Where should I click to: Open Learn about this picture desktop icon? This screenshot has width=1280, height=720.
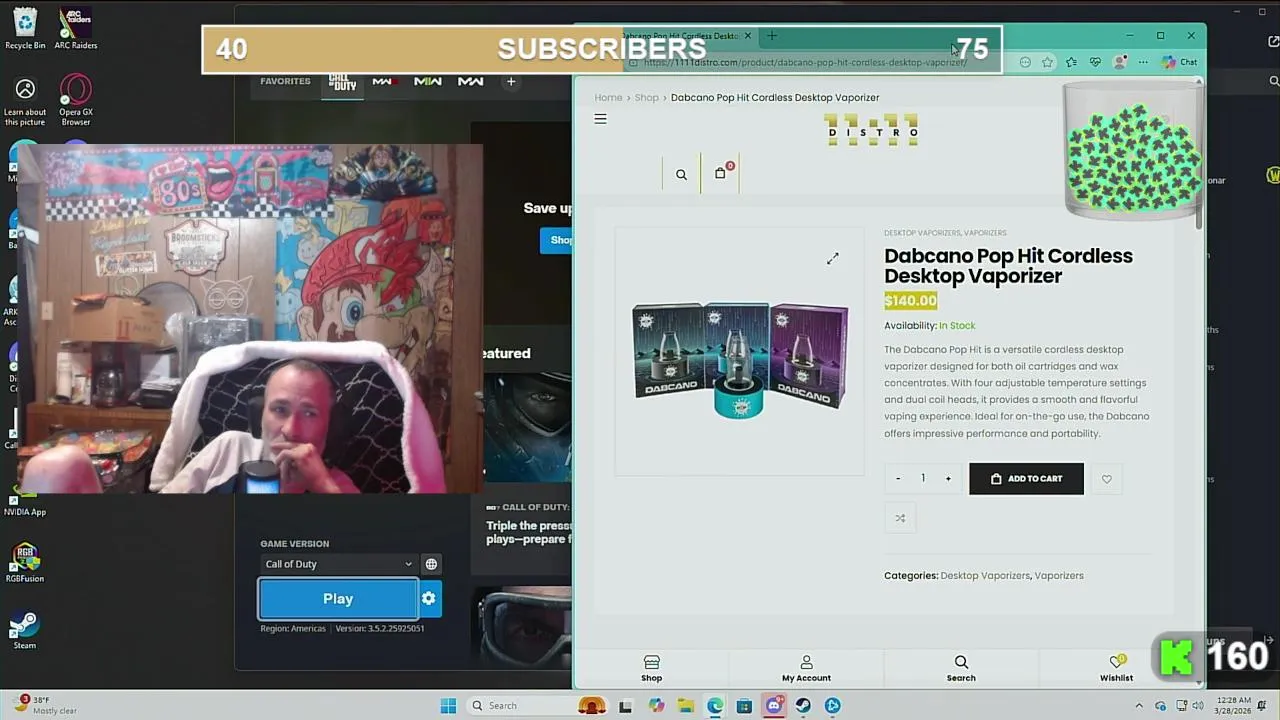point(25,103)
